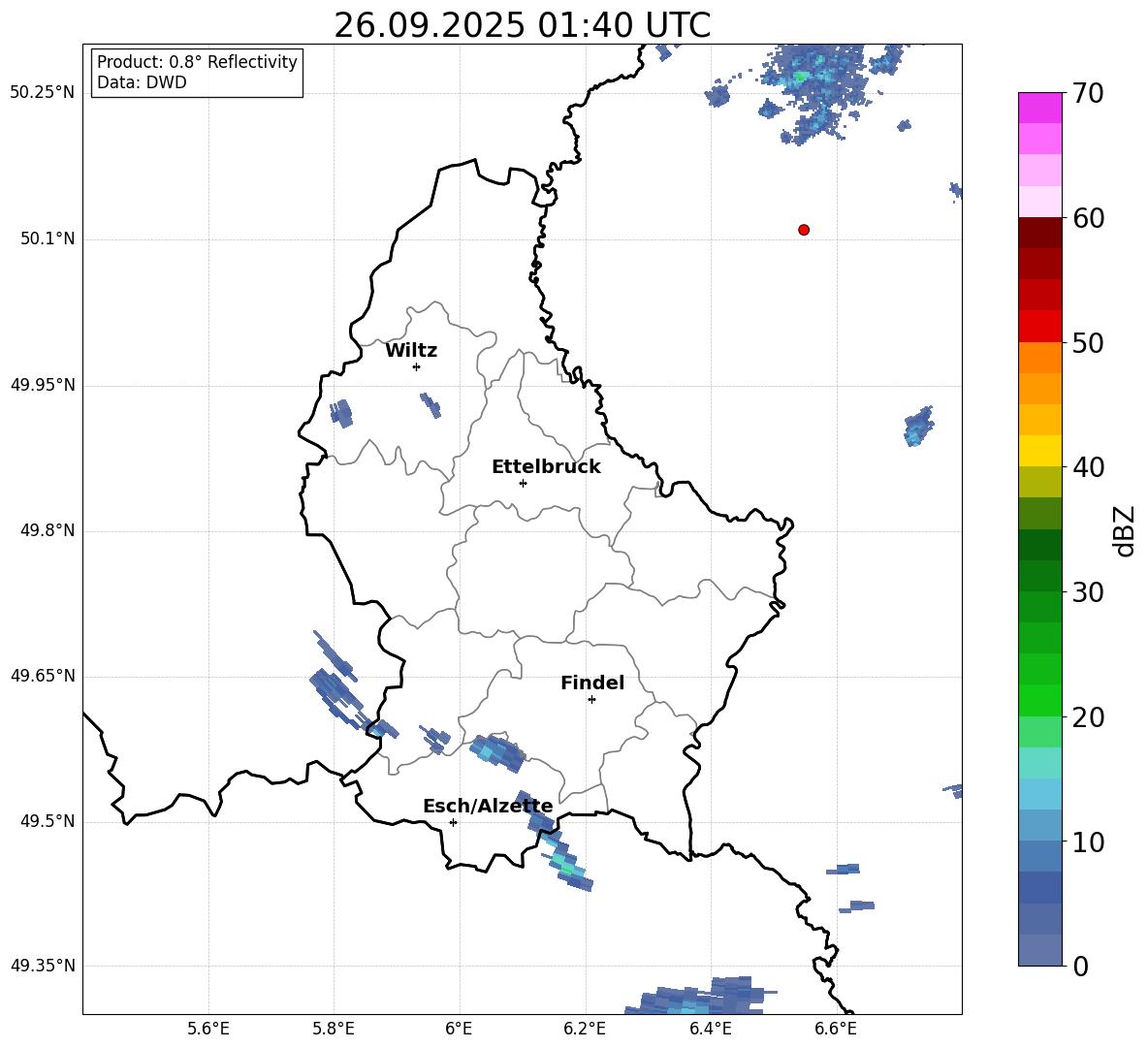Click the dark green colorbar swatch near 35
1148x1048 pixels.
point(1039,545)
